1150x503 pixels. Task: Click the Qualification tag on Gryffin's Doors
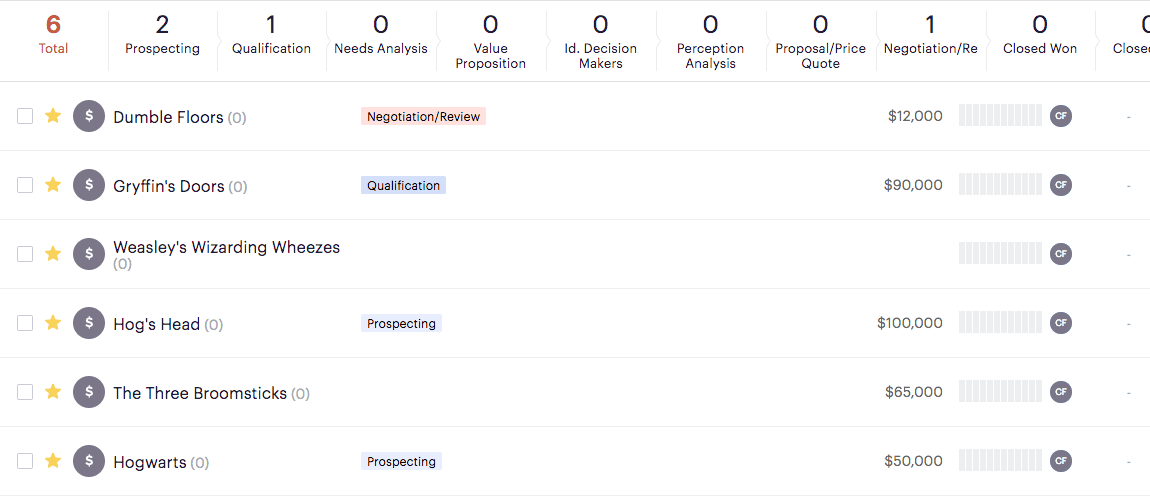point(403,185)
